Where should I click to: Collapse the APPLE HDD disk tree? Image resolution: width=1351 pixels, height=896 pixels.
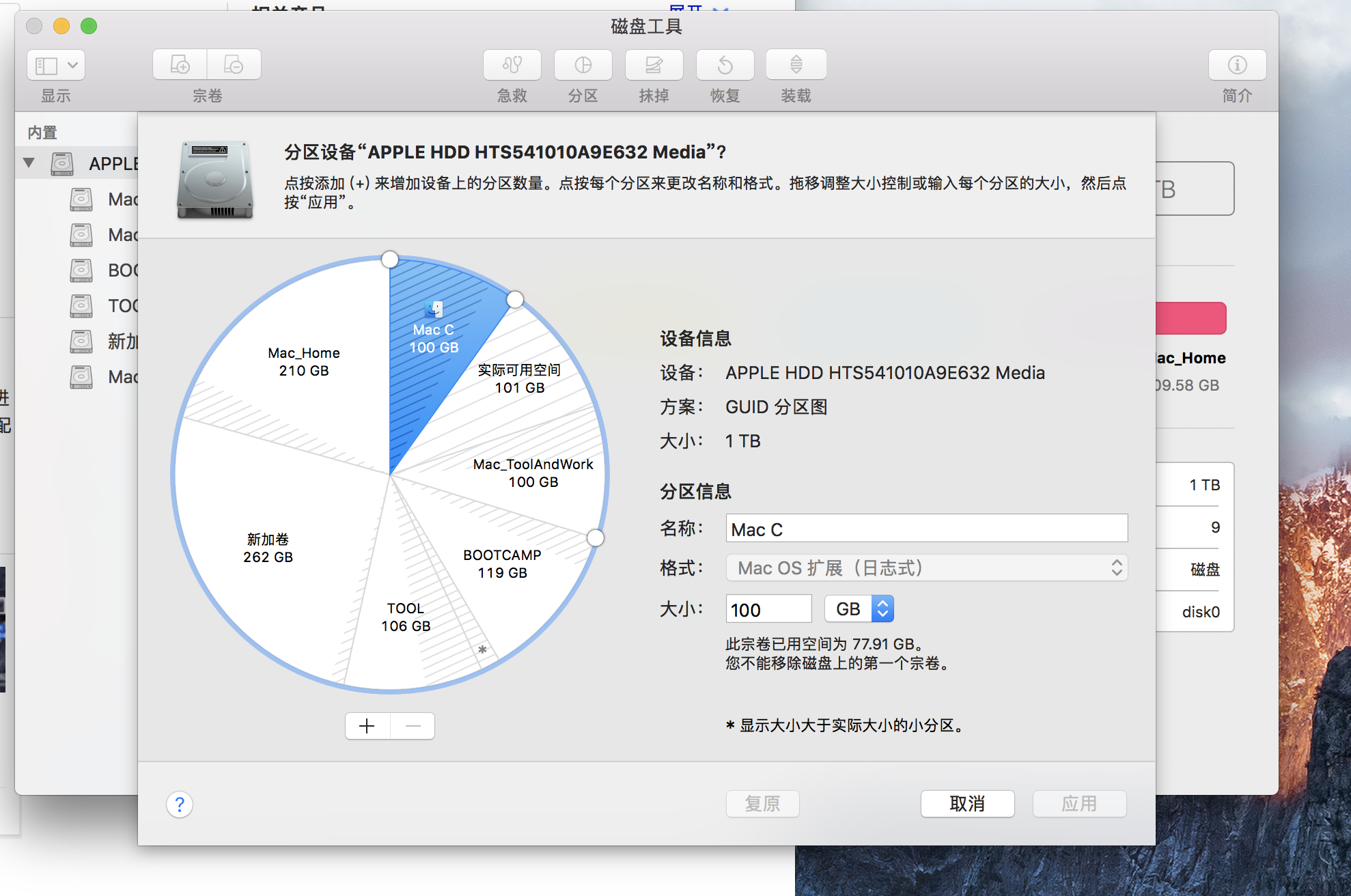pos(29,163)
